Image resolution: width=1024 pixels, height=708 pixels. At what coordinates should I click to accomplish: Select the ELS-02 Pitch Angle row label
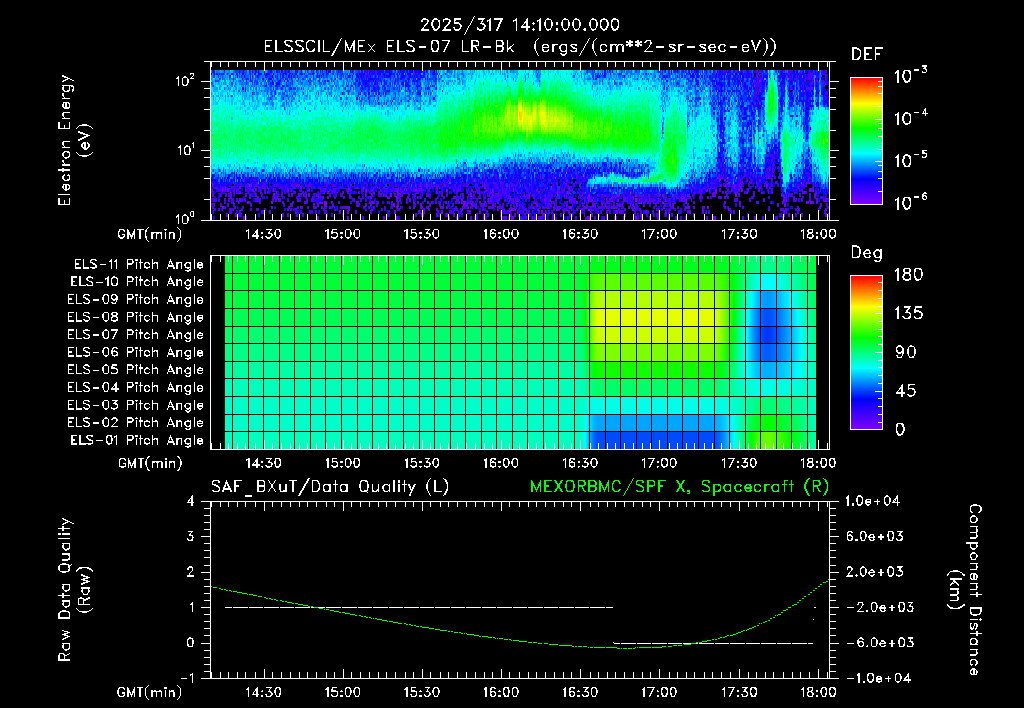[136, 423]
